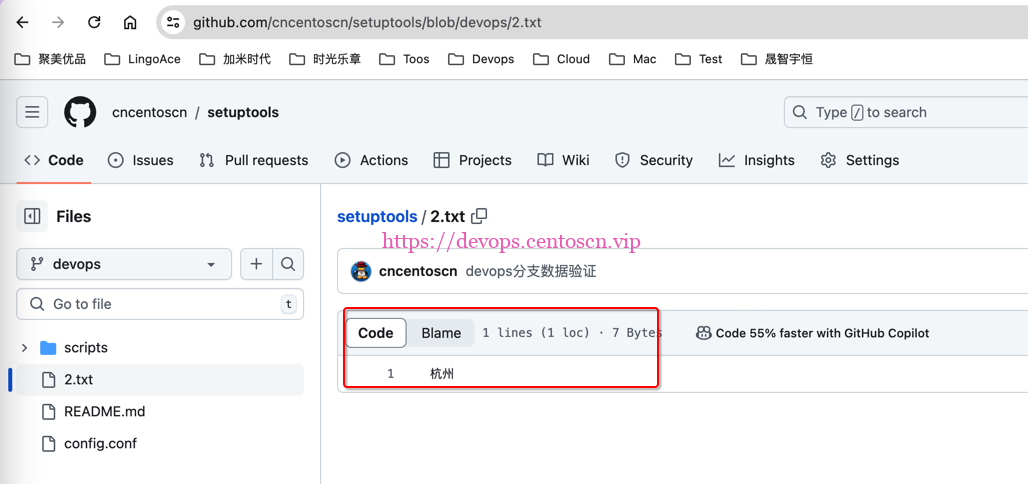
Task: Copy the 2.txt file path
Action: click(479, 216)
